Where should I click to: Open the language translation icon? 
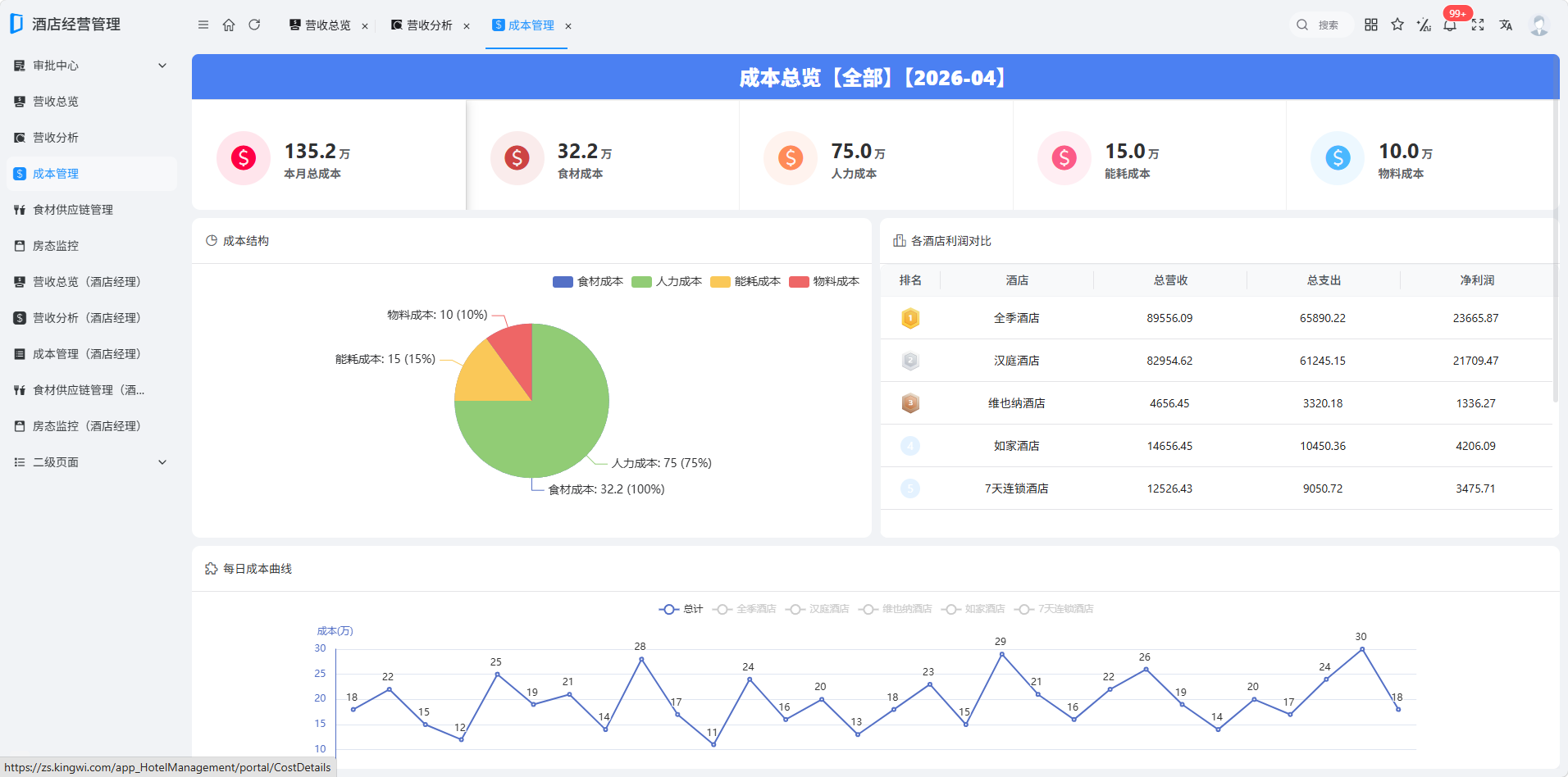point(1506,25)
